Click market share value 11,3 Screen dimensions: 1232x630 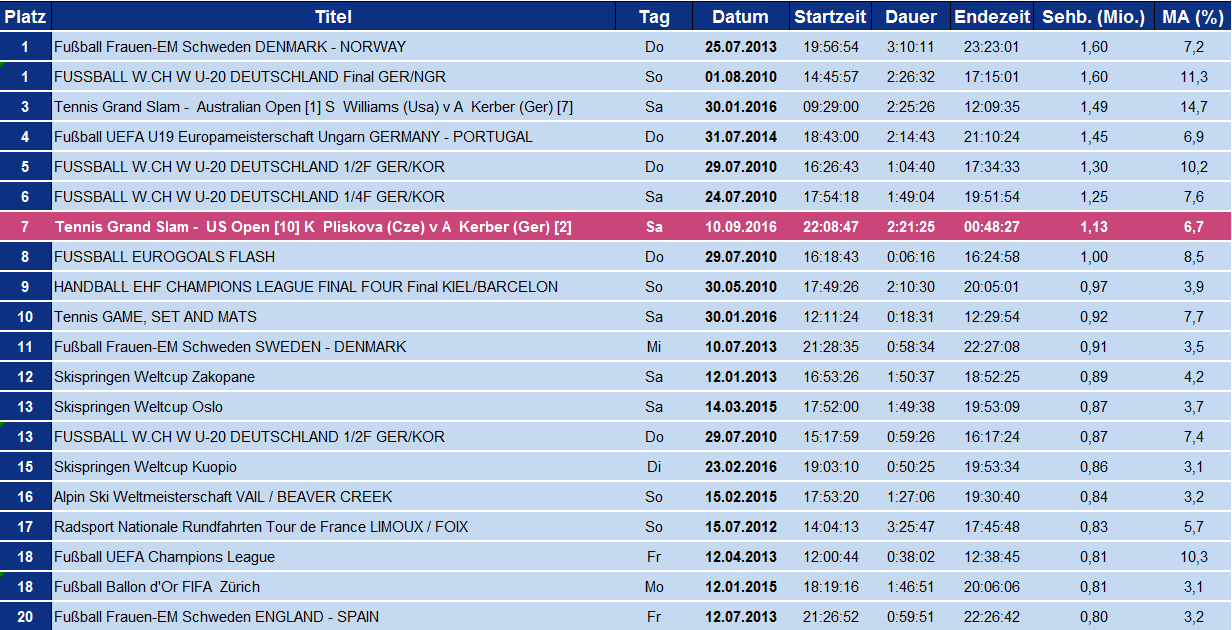[1193, 77]
